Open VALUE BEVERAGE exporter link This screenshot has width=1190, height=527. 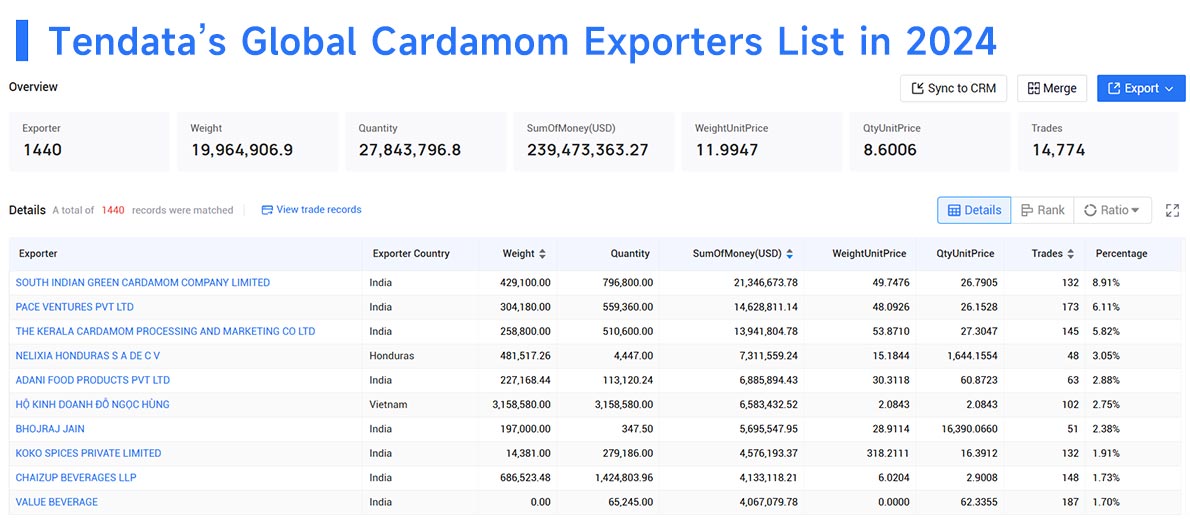(57, 502)
